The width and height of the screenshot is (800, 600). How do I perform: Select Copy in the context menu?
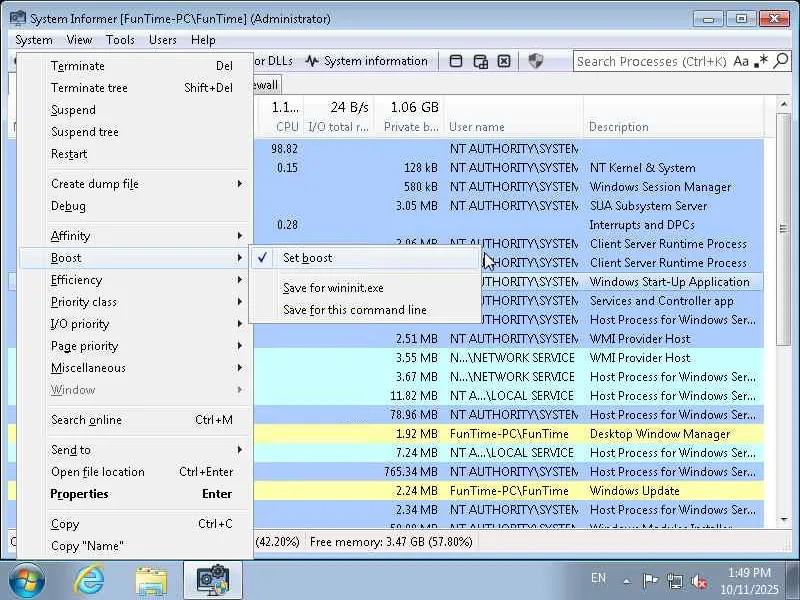135,523
